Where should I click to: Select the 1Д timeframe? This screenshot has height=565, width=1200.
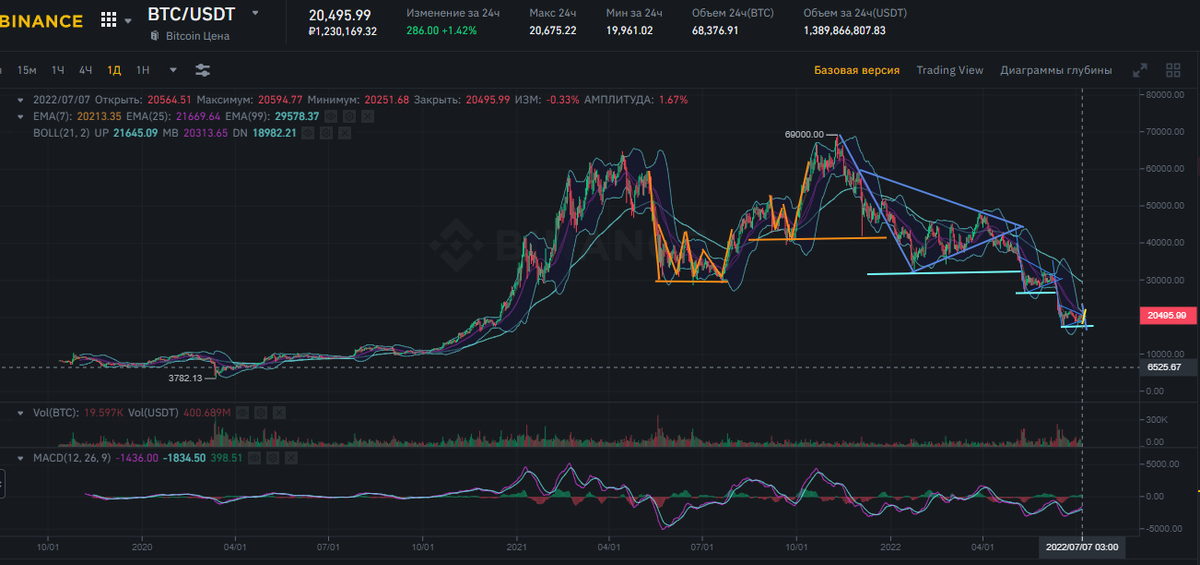114,70
